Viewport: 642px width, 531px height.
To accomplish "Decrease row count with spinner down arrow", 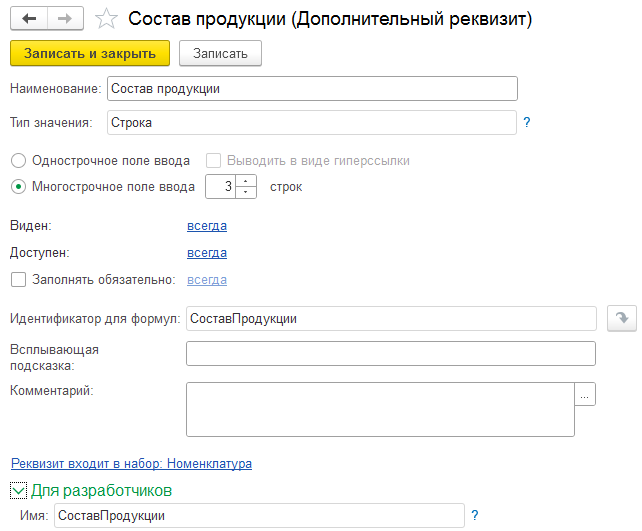I will coord(247,192).
